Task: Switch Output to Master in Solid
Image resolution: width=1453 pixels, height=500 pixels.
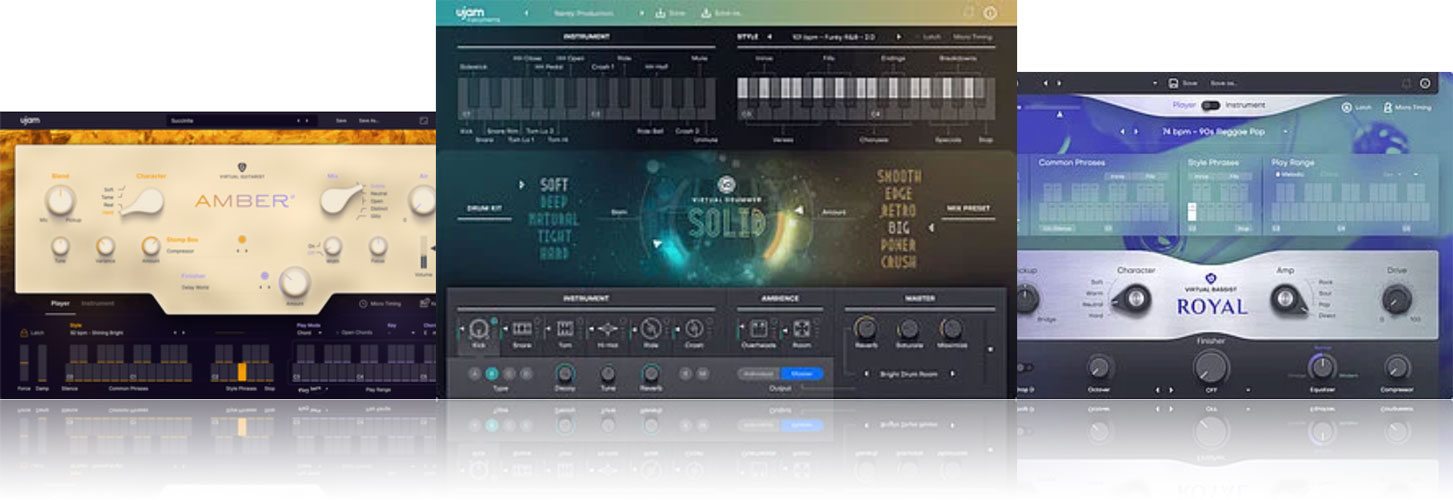Action: [800, 373]
